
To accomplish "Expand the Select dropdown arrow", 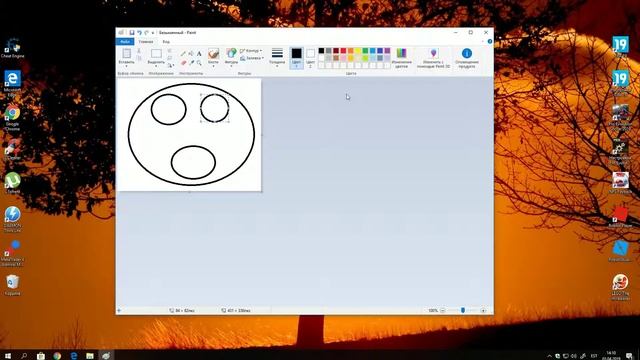I will click(156, 66).
